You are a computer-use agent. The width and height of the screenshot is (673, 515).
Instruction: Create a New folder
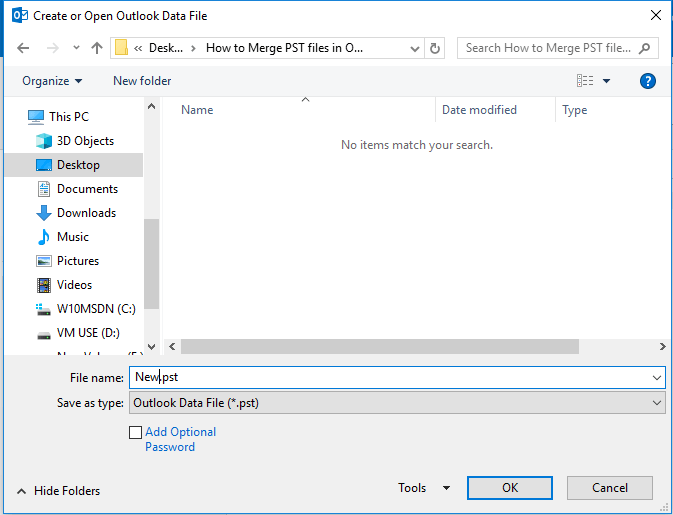point(142,81)
